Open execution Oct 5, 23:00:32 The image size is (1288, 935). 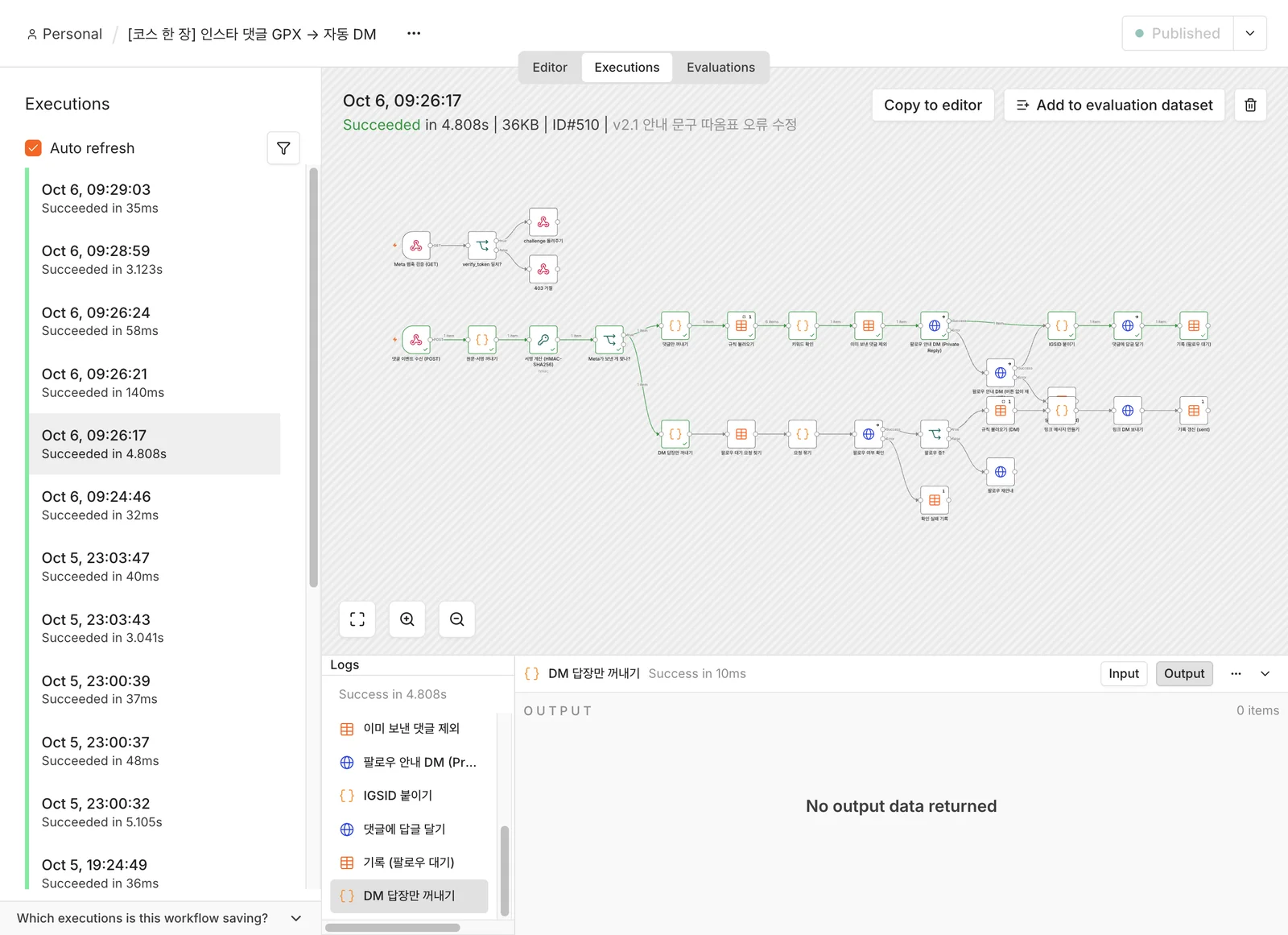(x=155, y=812)
